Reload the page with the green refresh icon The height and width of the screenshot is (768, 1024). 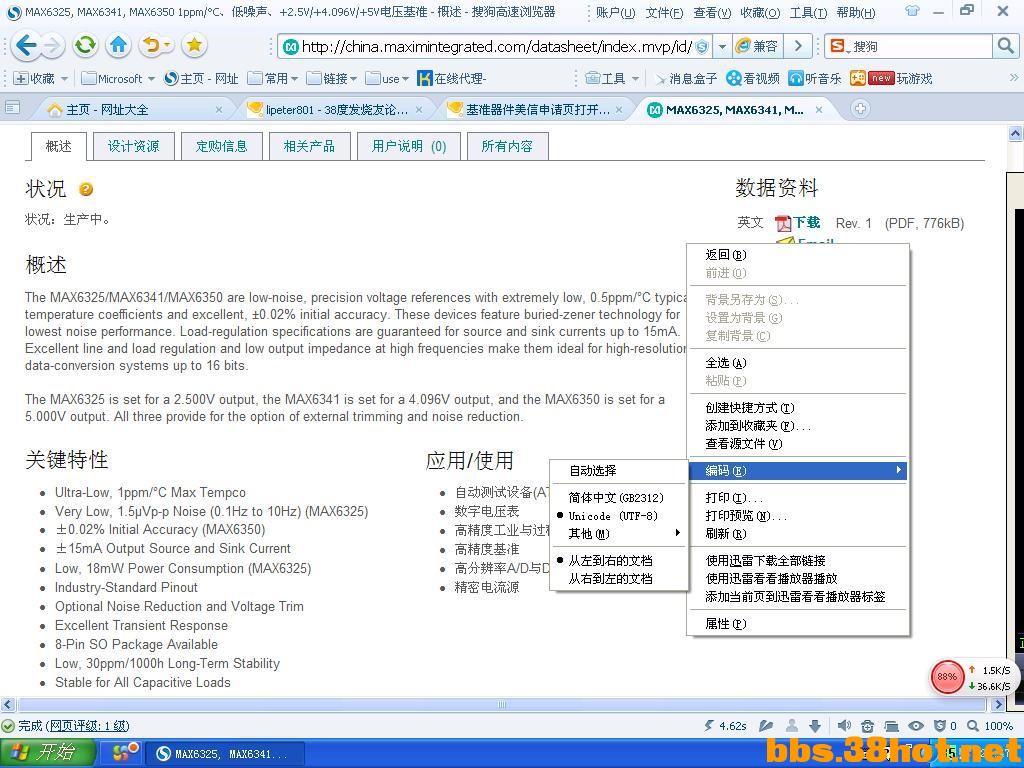pyautogui.click(x=85, y=45)
